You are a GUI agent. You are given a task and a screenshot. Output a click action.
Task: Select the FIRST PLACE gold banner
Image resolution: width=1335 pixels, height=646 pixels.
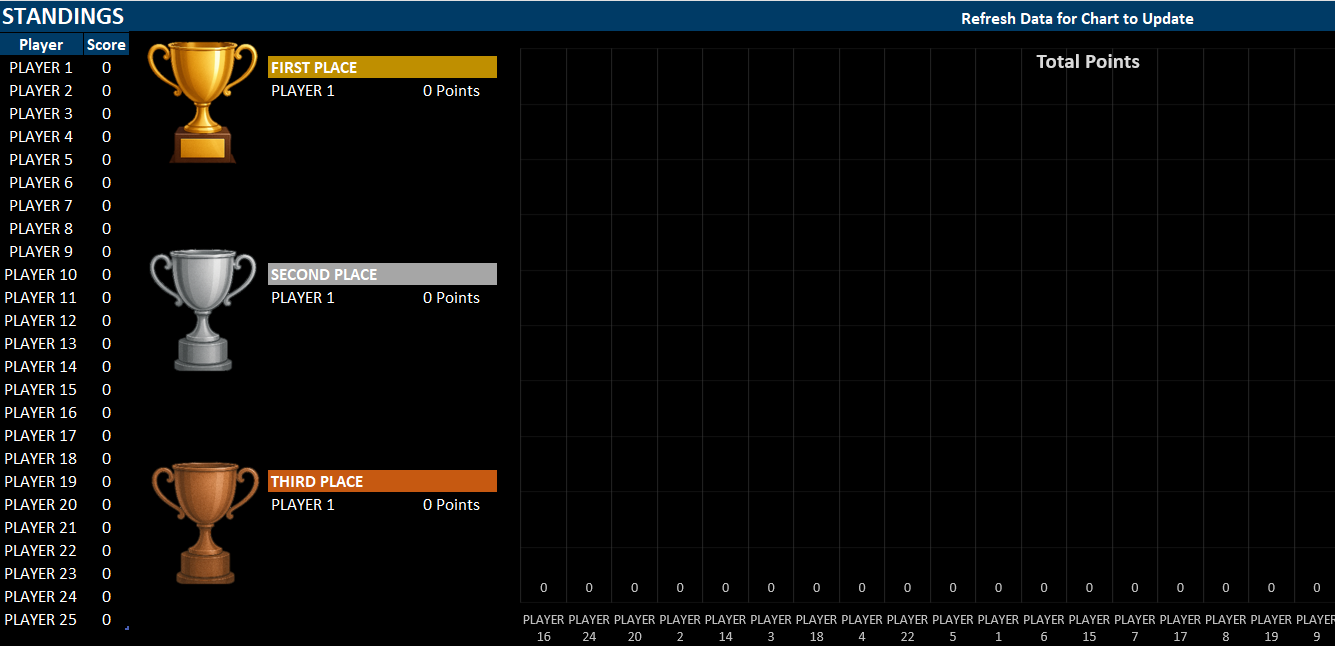click(382, 67)
